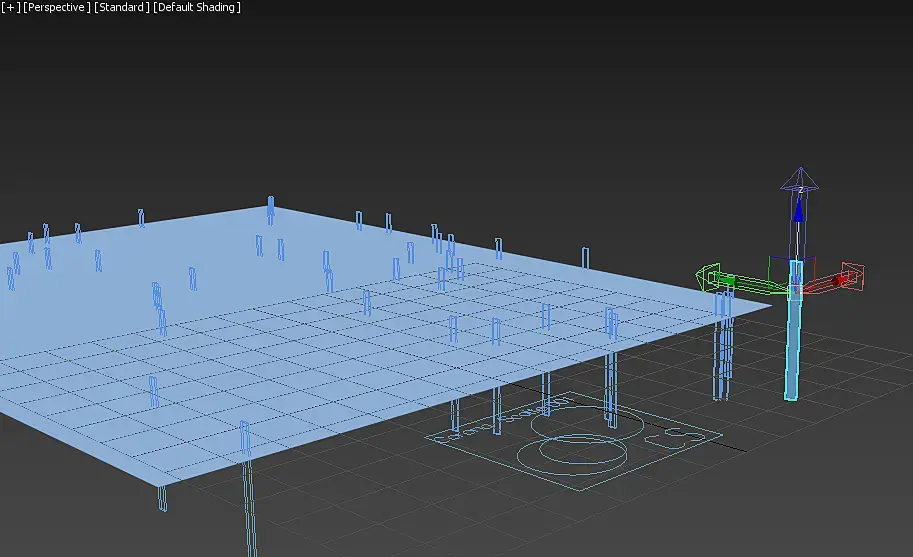Click the square plane handle at gizmo center
The height and width of the screenshot is (557, 913).
point(795,292)
